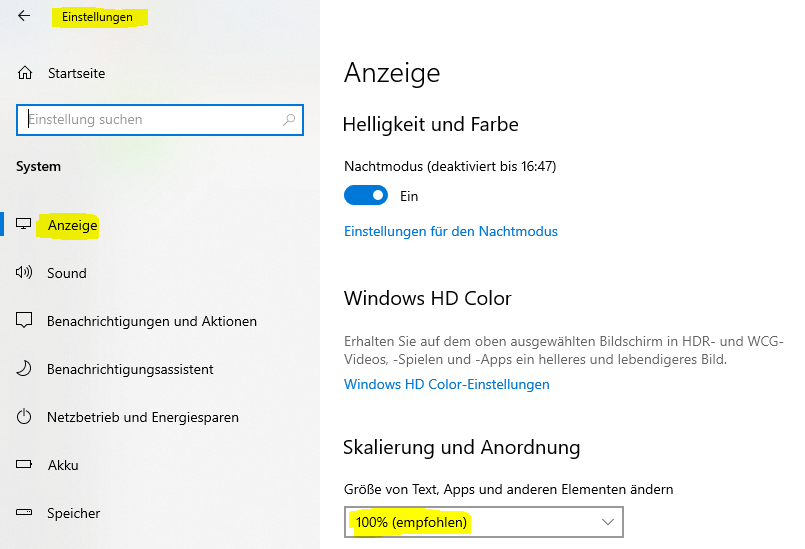This screenshot has height=549, width=805.
Task: Click the power icon for Netzbetrieb
Action: (x=24, y=417)
